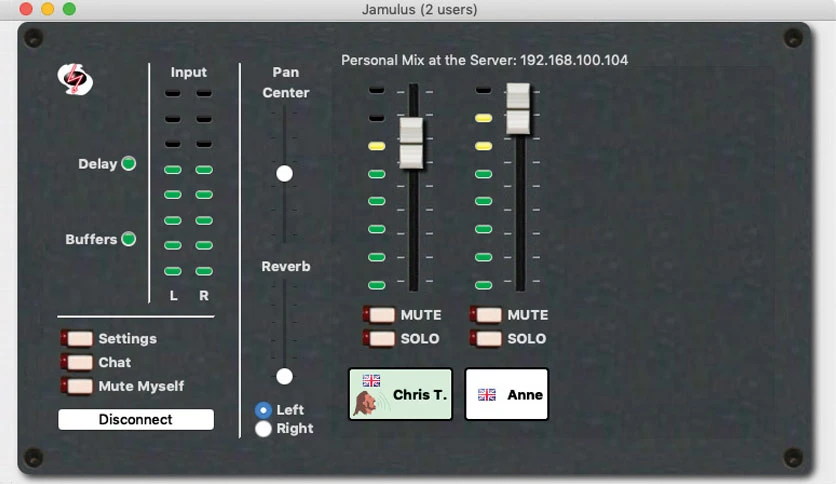This screenshot has height=484, width=836.
Task: Minimize window with the yellow button
Action: pos(47,9)
